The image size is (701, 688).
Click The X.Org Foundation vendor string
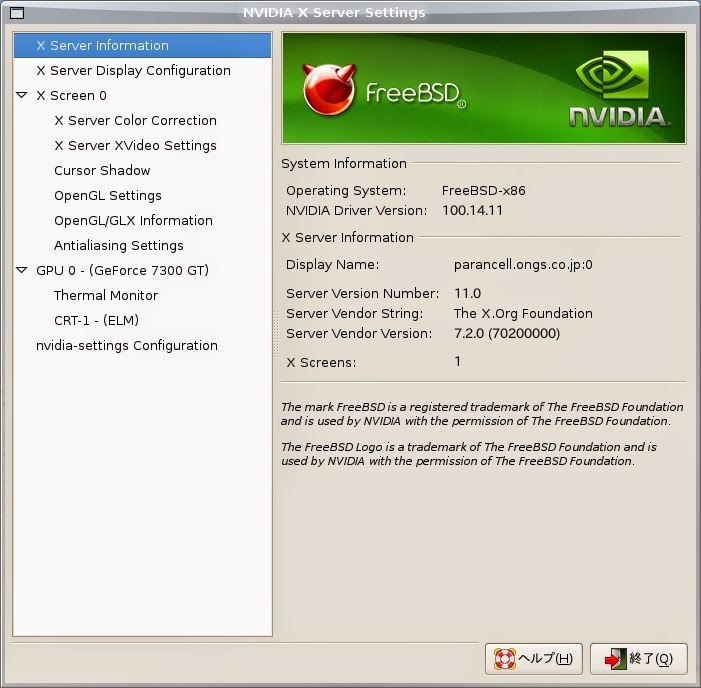pyautogui.click(x=523, y=313)
